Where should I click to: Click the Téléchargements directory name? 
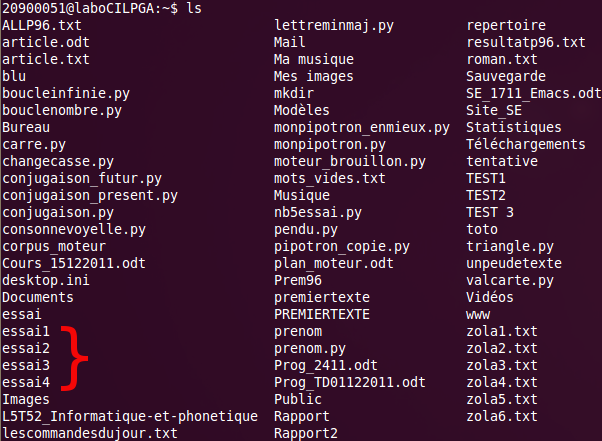tap(526, 145)
